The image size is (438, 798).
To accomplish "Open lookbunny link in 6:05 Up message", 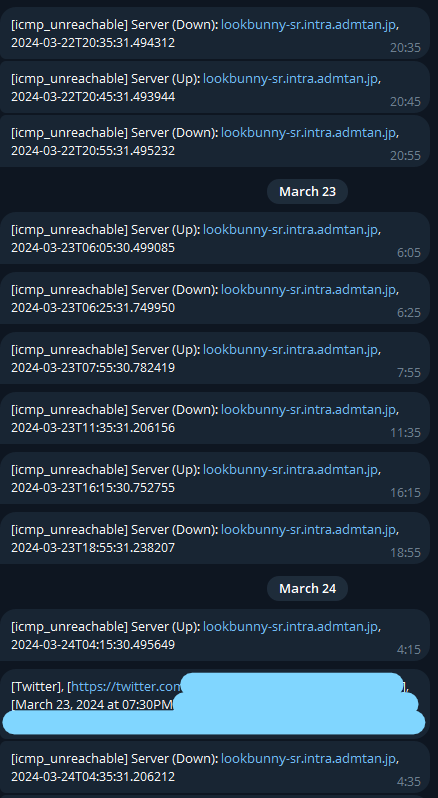I will click(x=290, y=230).
